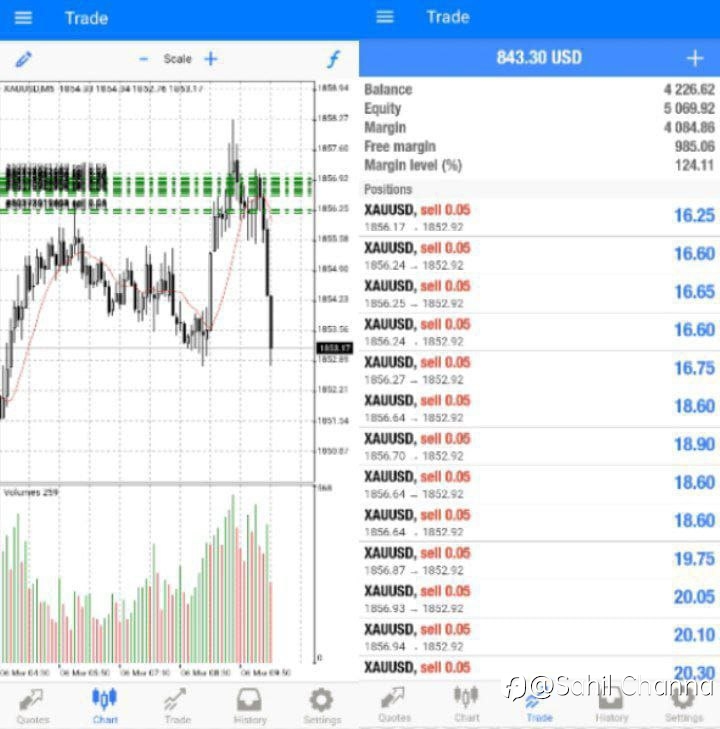Tap the pencil drawing tool icon
The image size is (720, 729).
click(24, 59)
